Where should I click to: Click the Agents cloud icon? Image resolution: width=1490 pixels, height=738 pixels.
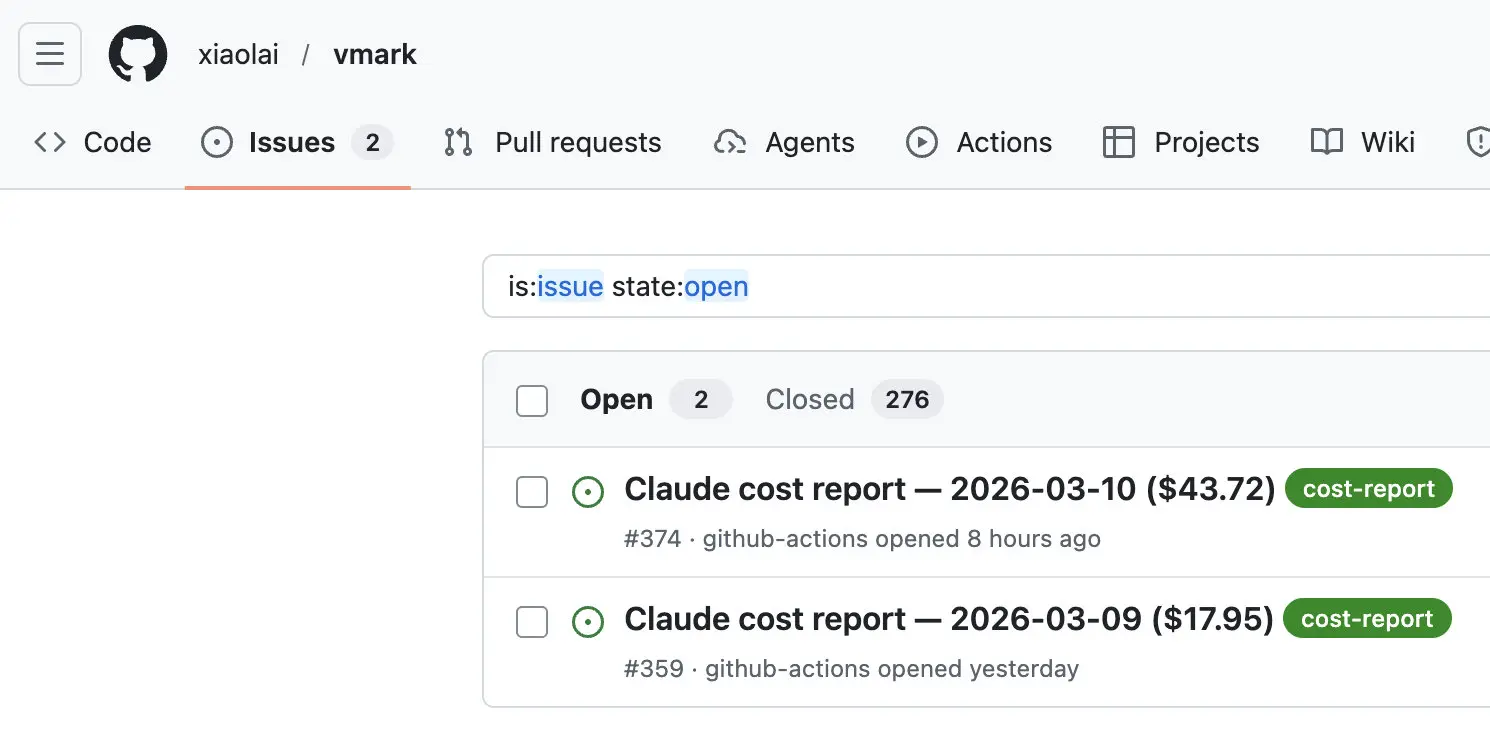point(730,143)
